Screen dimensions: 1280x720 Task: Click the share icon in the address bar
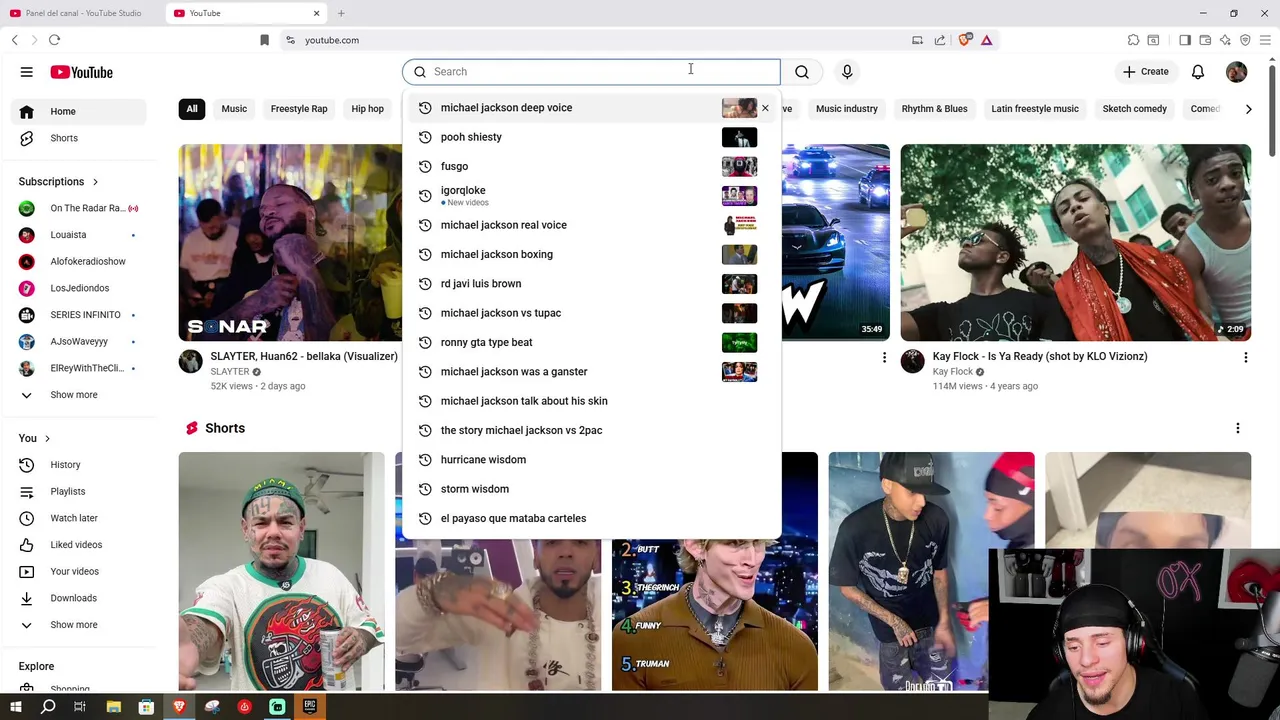pyautogui.click(x=940, y=40)
